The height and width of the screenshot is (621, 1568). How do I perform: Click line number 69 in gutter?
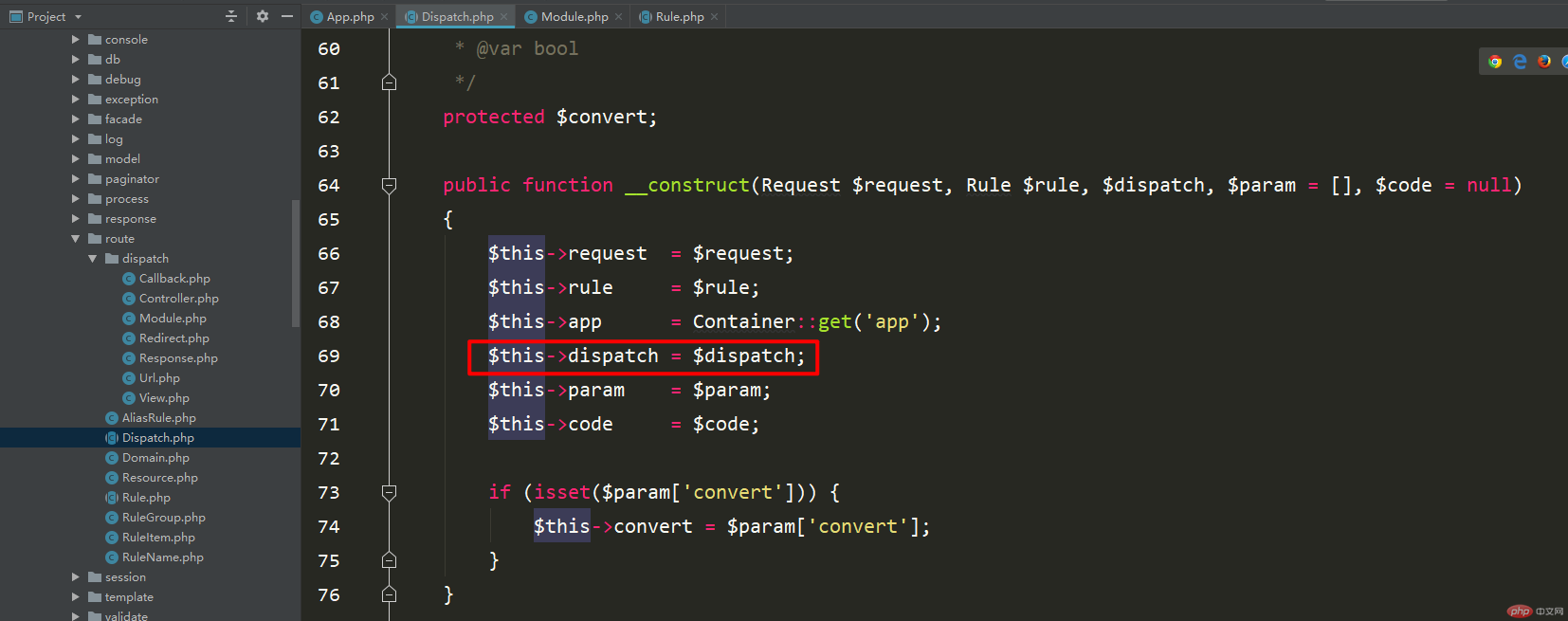click(x=329, y=356)
